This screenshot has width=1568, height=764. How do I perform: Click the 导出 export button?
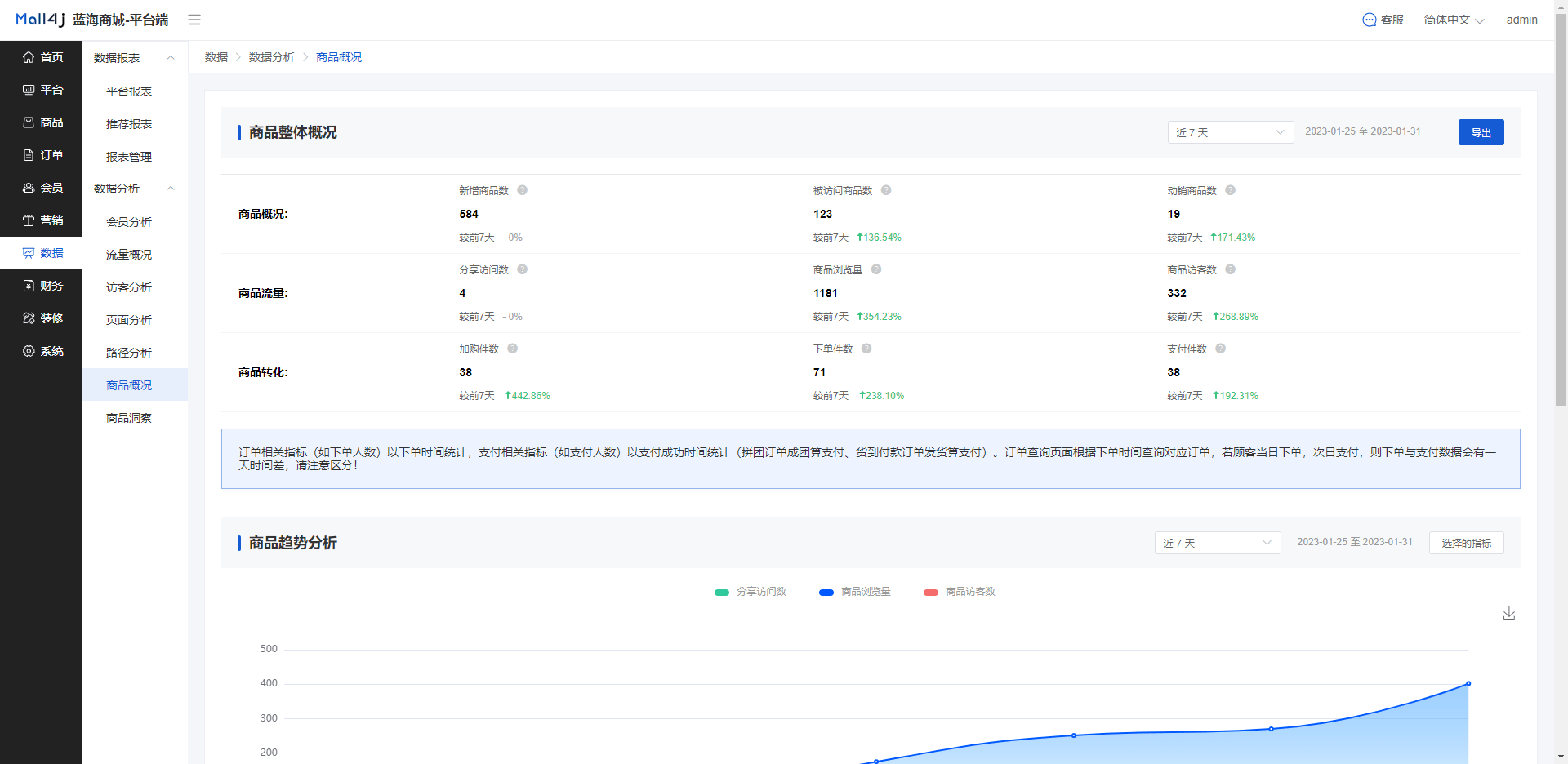[x=1481, y=132]
